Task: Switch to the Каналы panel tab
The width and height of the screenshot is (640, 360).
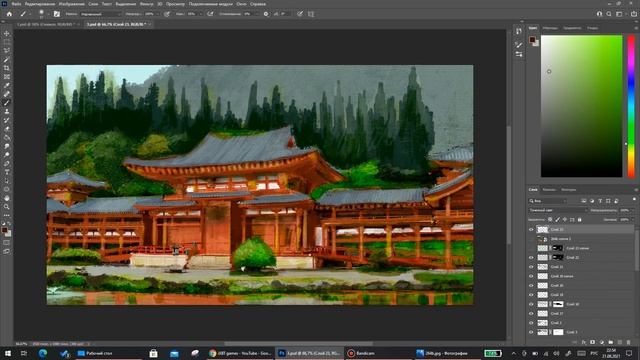Action: click(549, 190)
